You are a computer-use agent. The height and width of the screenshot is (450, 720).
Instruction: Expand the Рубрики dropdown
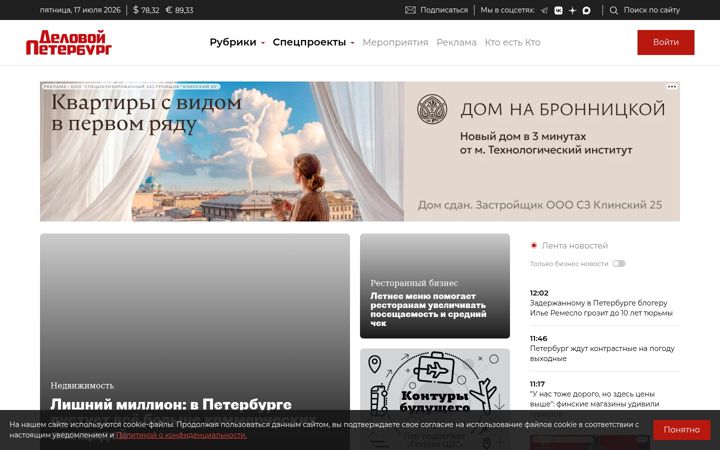[237, 42]
